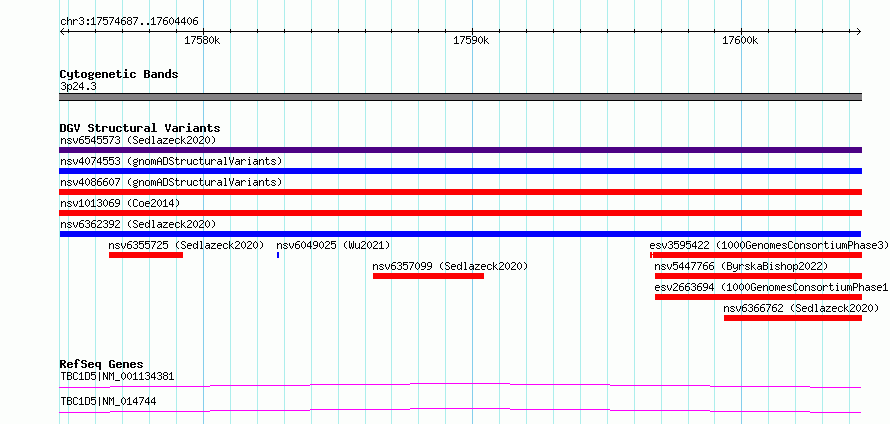Open esv3595422 (1000GenomesConsortiumPhase3) label
Screen dimensions: 890x424
click(x=769, y=245)
